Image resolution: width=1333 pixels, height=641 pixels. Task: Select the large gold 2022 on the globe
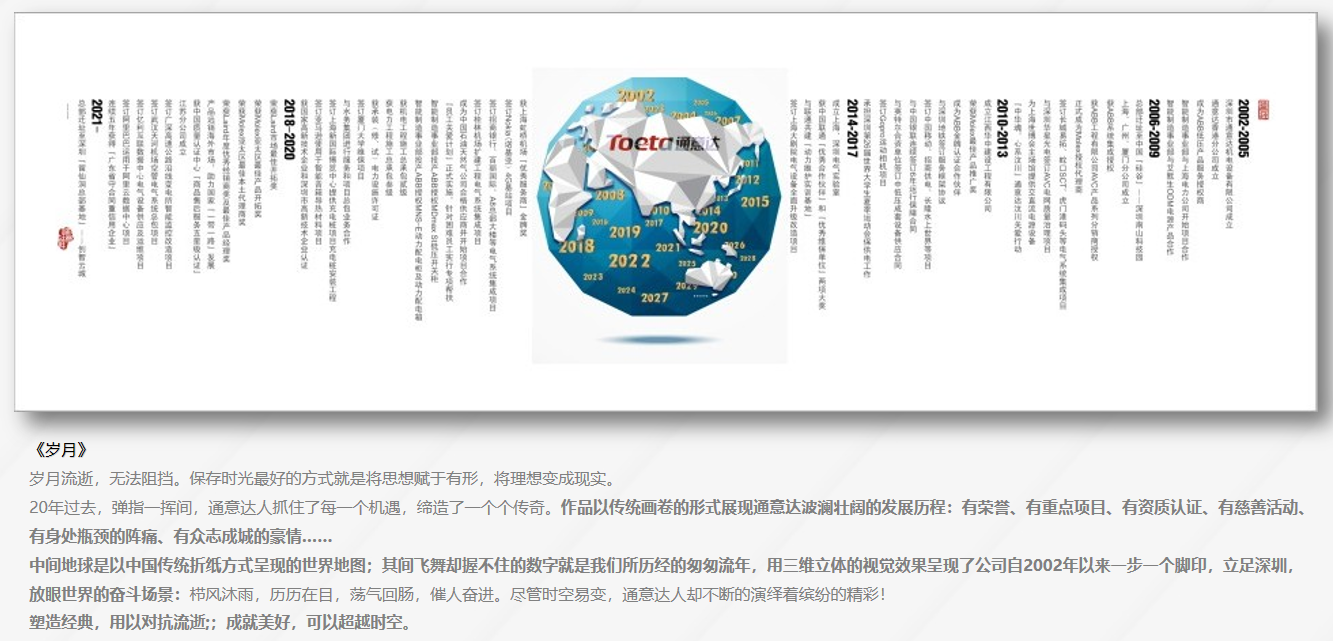point(629,260)
